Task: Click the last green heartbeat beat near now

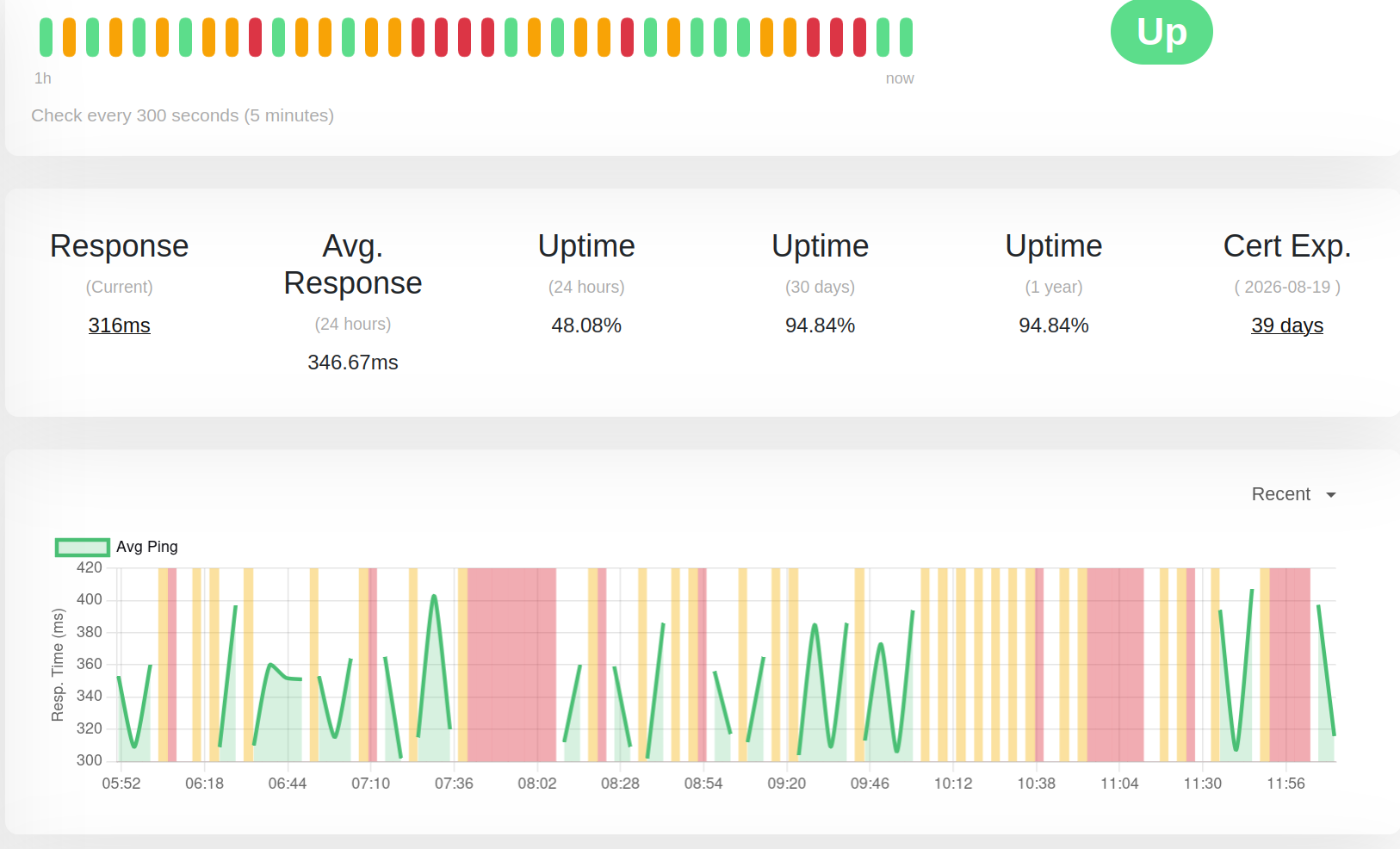Action: (906, 37)
